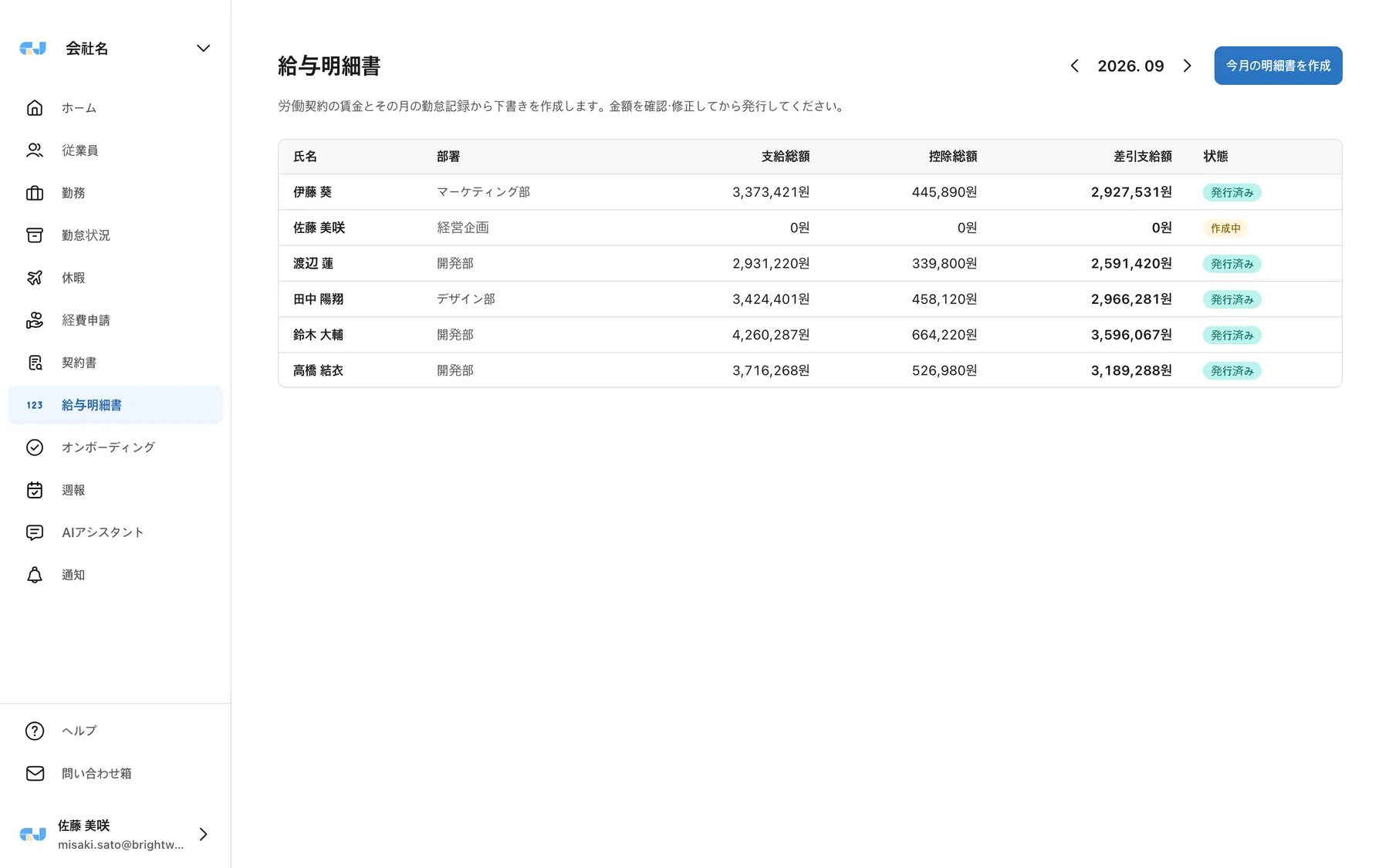Click the name 田中 陽翔 in the table
This screenshot has height=868, width=1389.
318,299
